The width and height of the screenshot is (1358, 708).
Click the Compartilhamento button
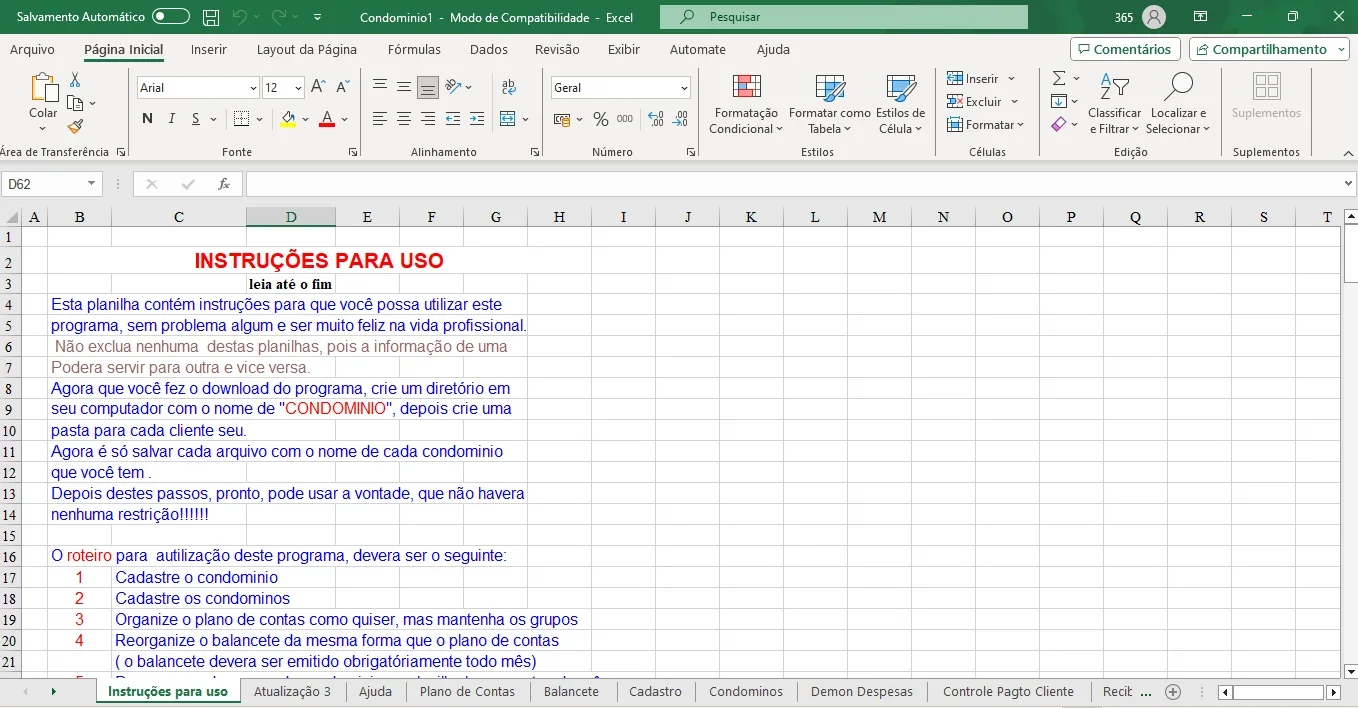coord(1269,49)
